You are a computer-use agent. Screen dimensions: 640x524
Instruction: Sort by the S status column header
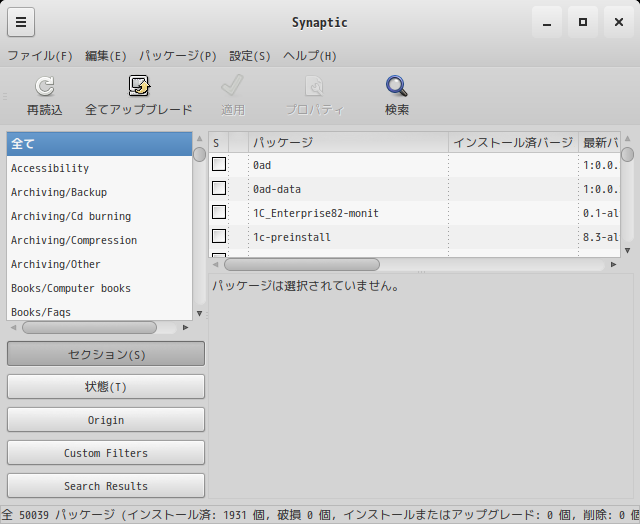[218, 142]
